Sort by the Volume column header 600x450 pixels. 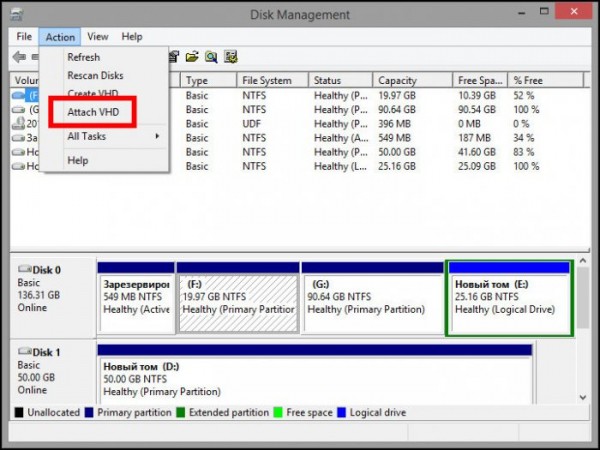(x=25, y=80)
